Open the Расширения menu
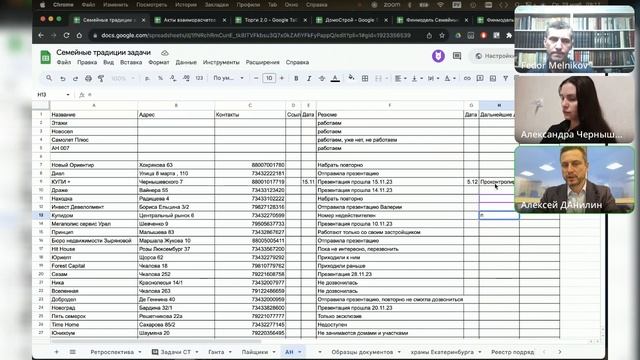640x360 pixels. click(262, 62)
